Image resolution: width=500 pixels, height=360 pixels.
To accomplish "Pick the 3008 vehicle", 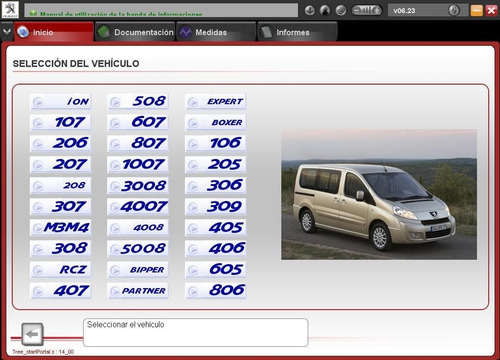I will 138,186.
